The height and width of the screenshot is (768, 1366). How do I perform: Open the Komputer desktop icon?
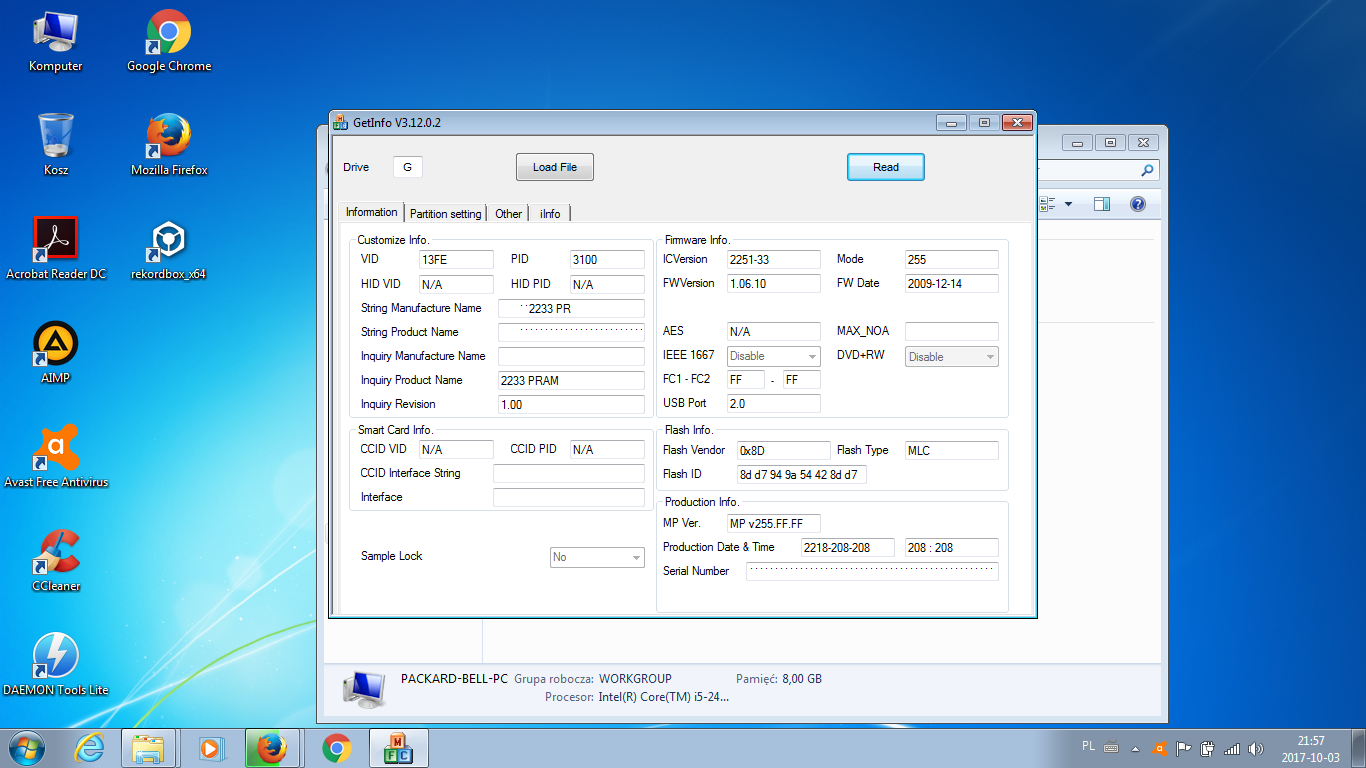click(x=56, y=42)
